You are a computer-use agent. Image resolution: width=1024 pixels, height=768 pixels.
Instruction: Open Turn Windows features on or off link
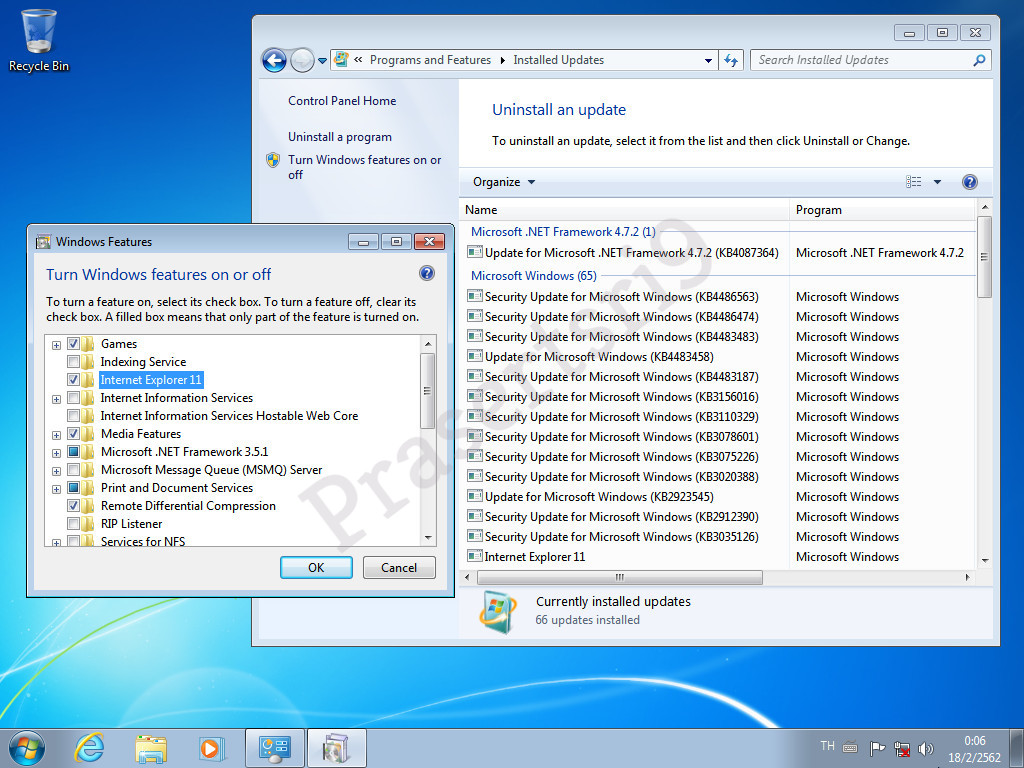pyautogui.click(x=364, y=167)
